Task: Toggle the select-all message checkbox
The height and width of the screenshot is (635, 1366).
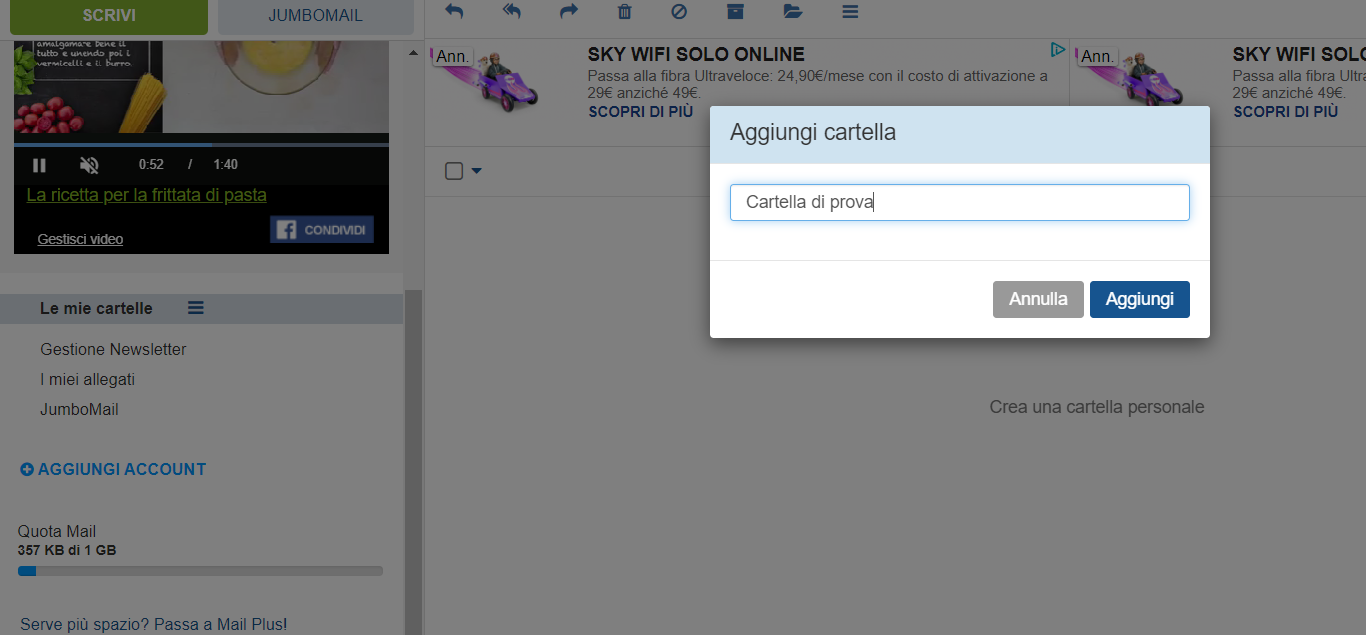Action: (453, 170)
